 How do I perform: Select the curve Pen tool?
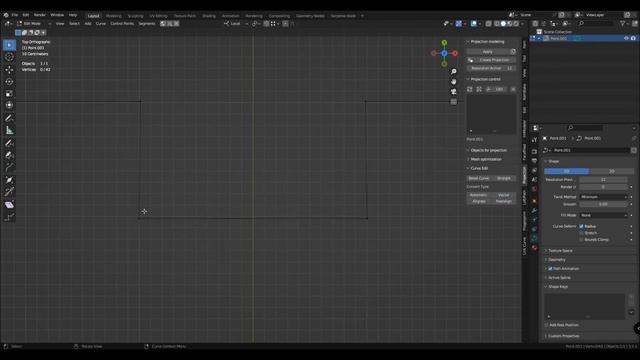9,155
